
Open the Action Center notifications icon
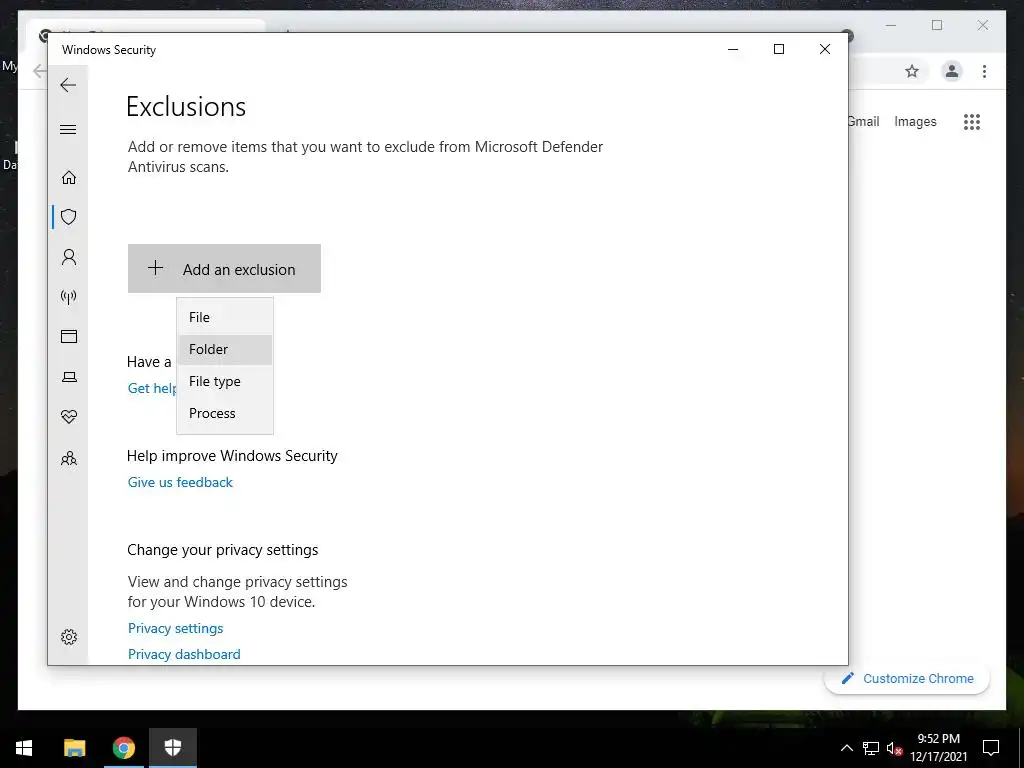991,748
